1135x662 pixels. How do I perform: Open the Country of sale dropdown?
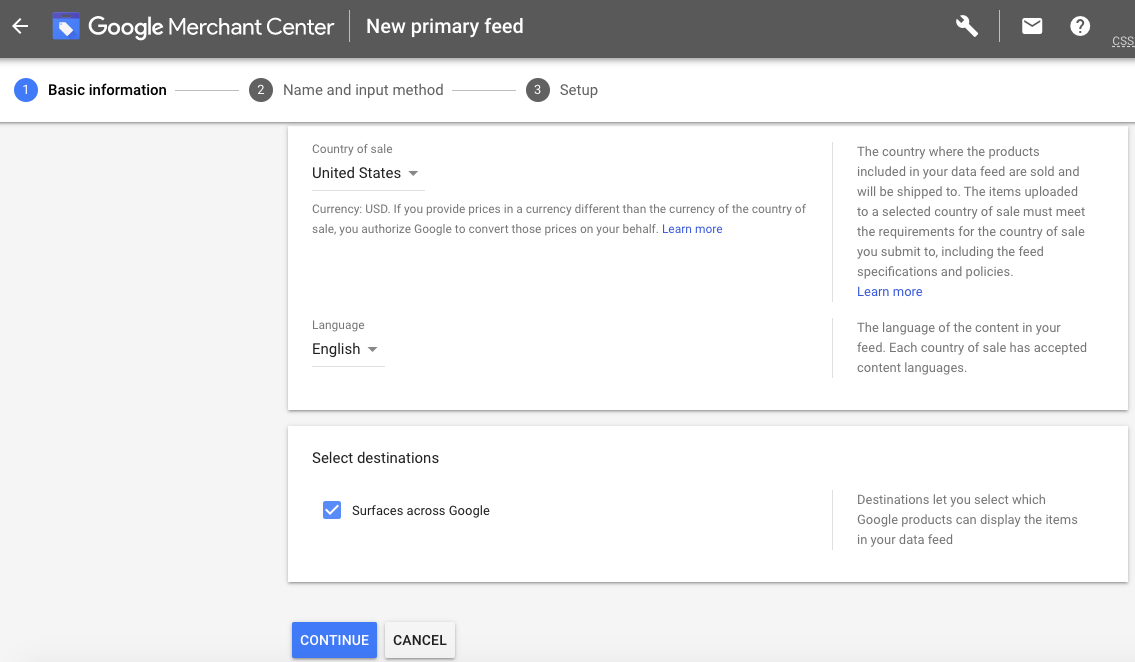(x=366, y=173)
